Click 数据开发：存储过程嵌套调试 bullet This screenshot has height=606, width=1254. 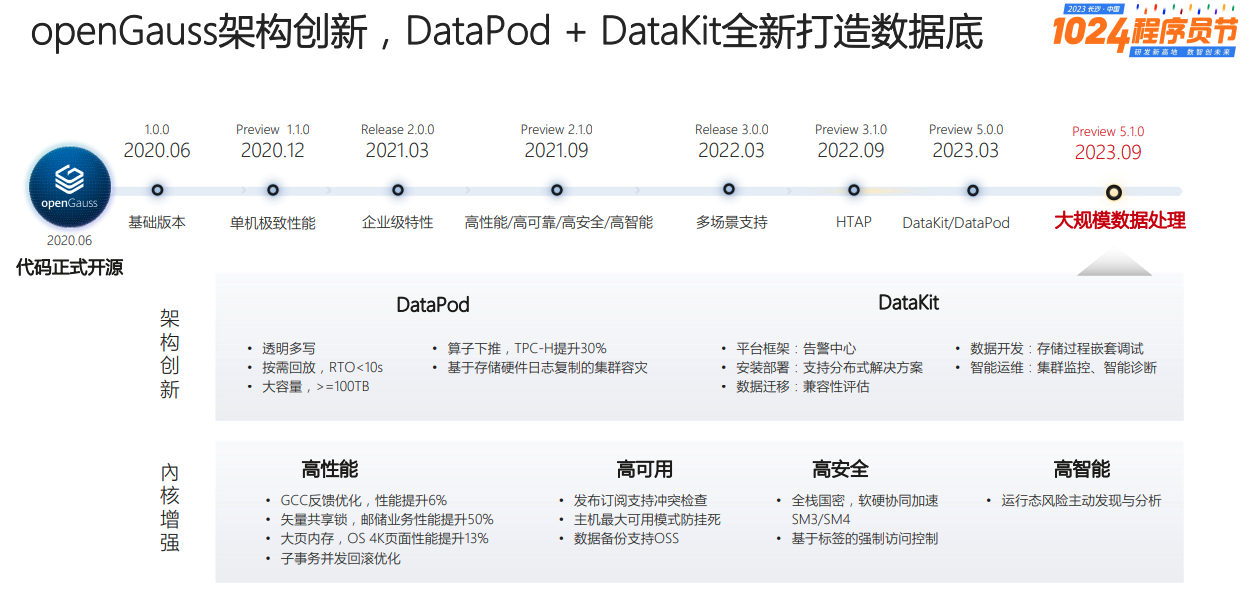click(1057, 348)
